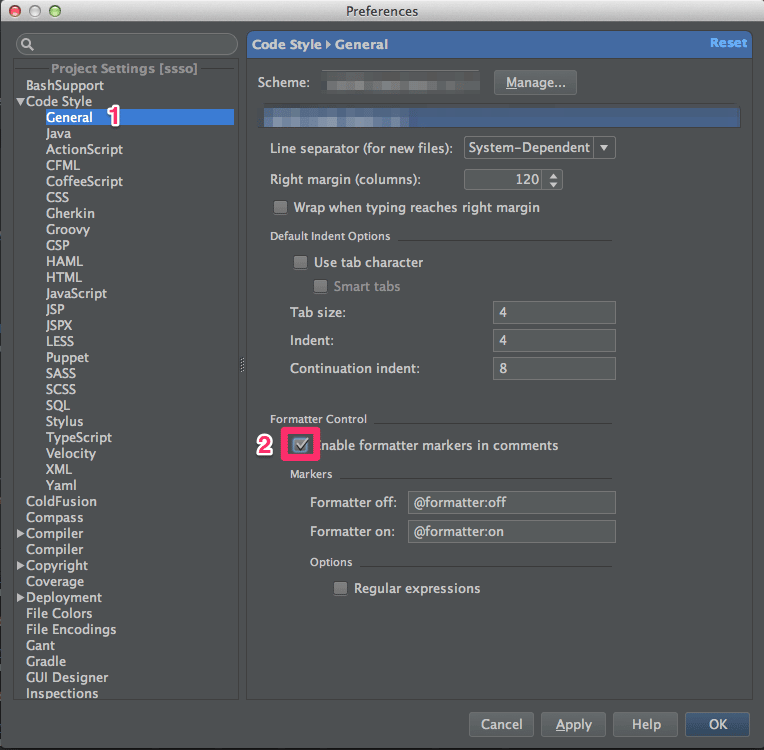Select HAML code style

click(64, 261)
